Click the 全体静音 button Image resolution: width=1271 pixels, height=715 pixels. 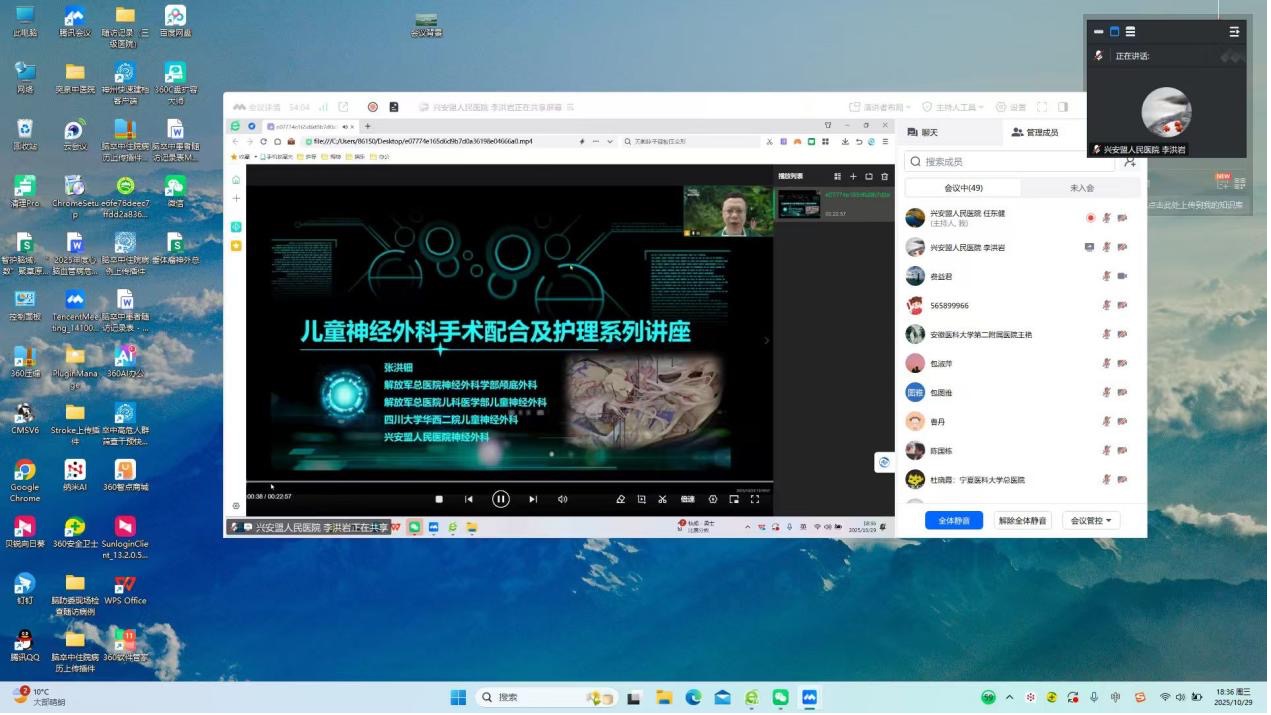coord(953,521)
